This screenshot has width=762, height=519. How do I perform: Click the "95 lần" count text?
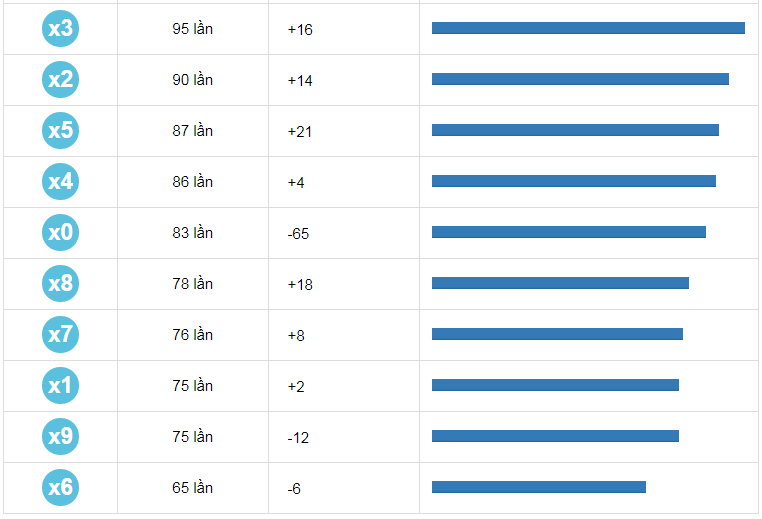(192, 29)
